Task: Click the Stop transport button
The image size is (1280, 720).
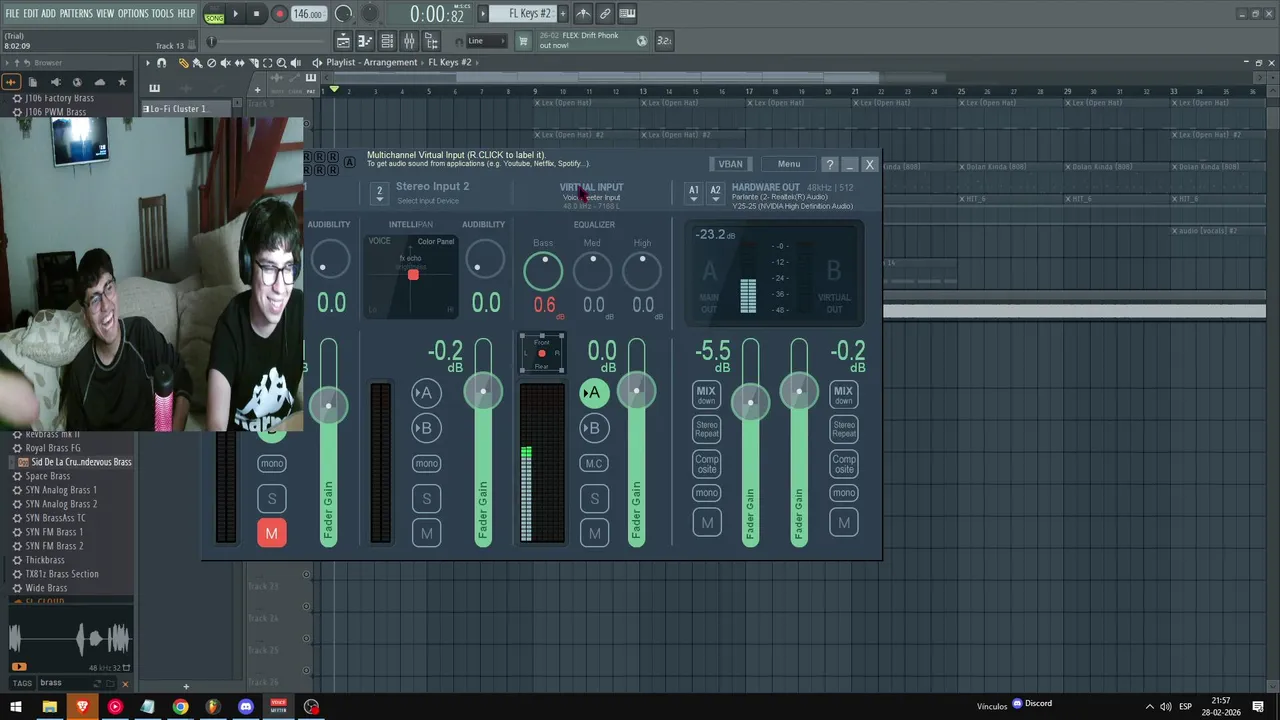Action: [256, 14]
